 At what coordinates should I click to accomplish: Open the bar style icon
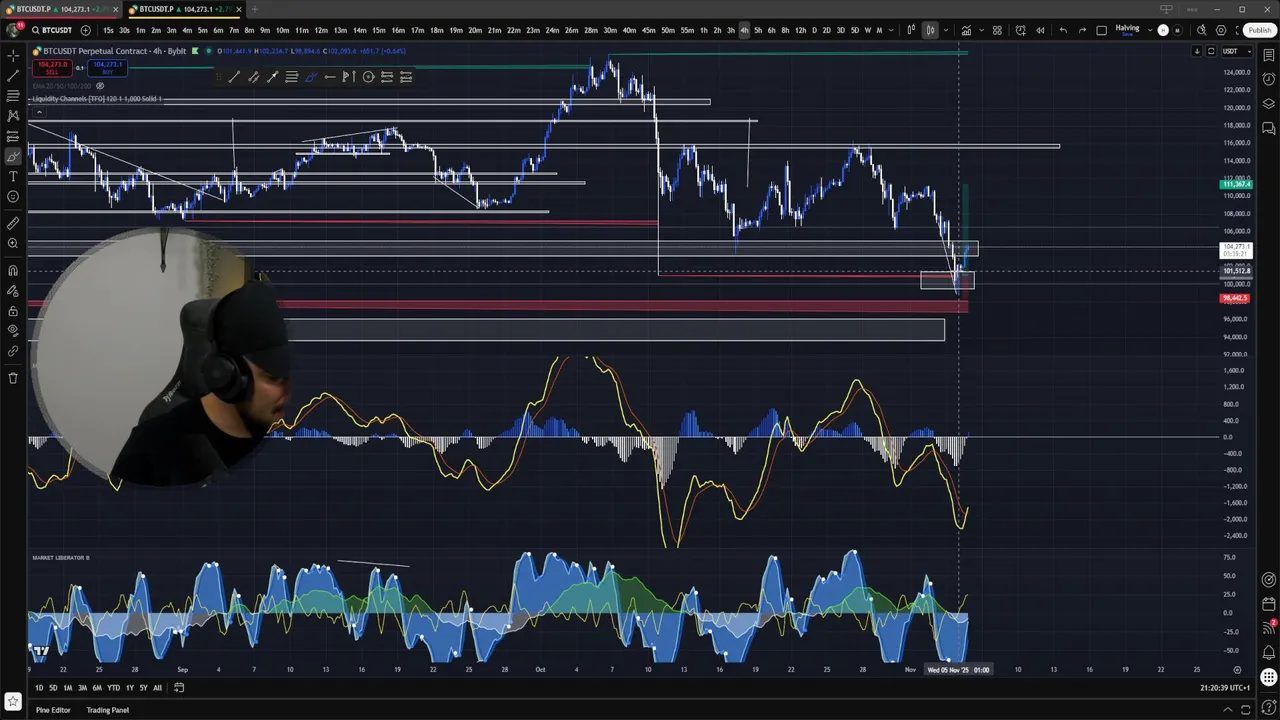pyautogui.click(x=911, y=30)
